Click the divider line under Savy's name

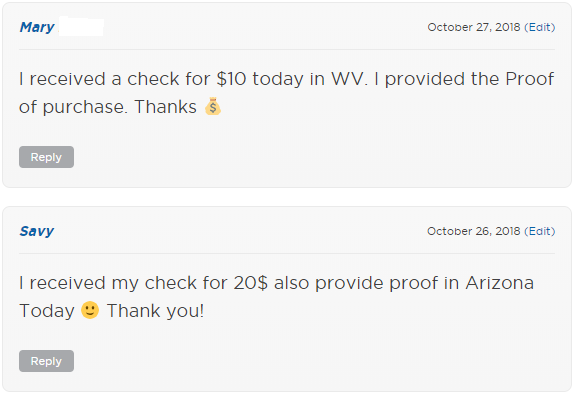pos(287,253)
